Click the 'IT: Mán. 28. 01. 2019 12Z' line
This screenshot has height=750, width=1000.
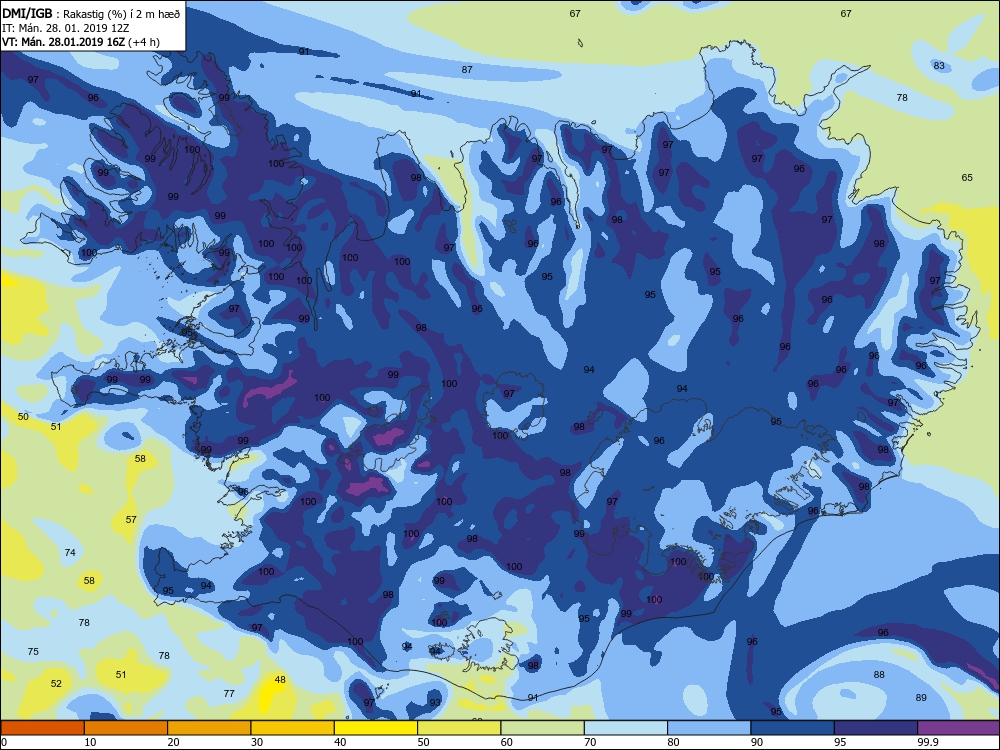[66, 28]
